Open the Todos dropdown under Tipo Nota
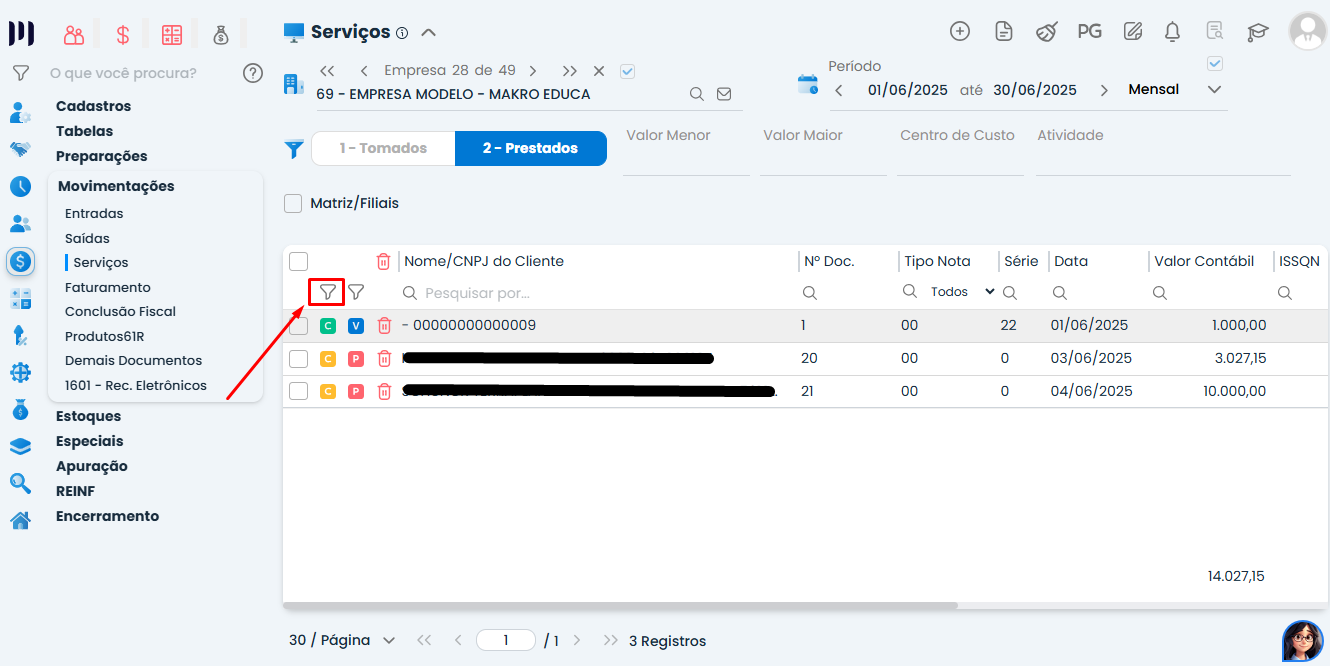 (962, 292)
